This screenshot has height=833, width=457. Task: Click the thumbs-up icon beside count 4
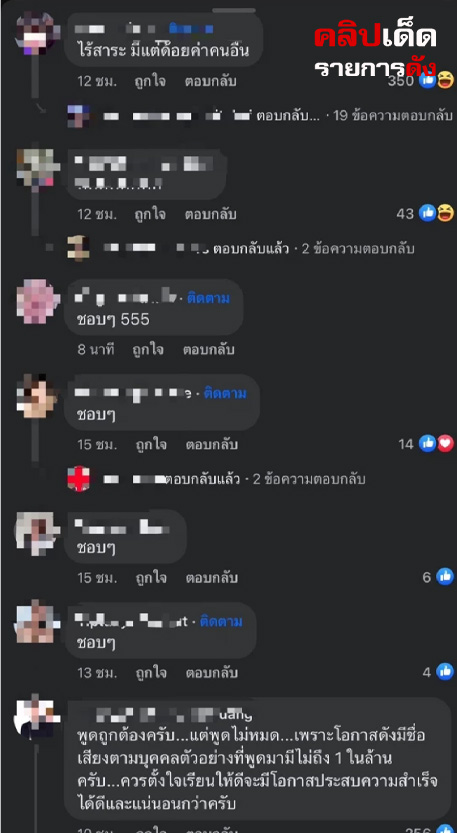coord(445,672)
